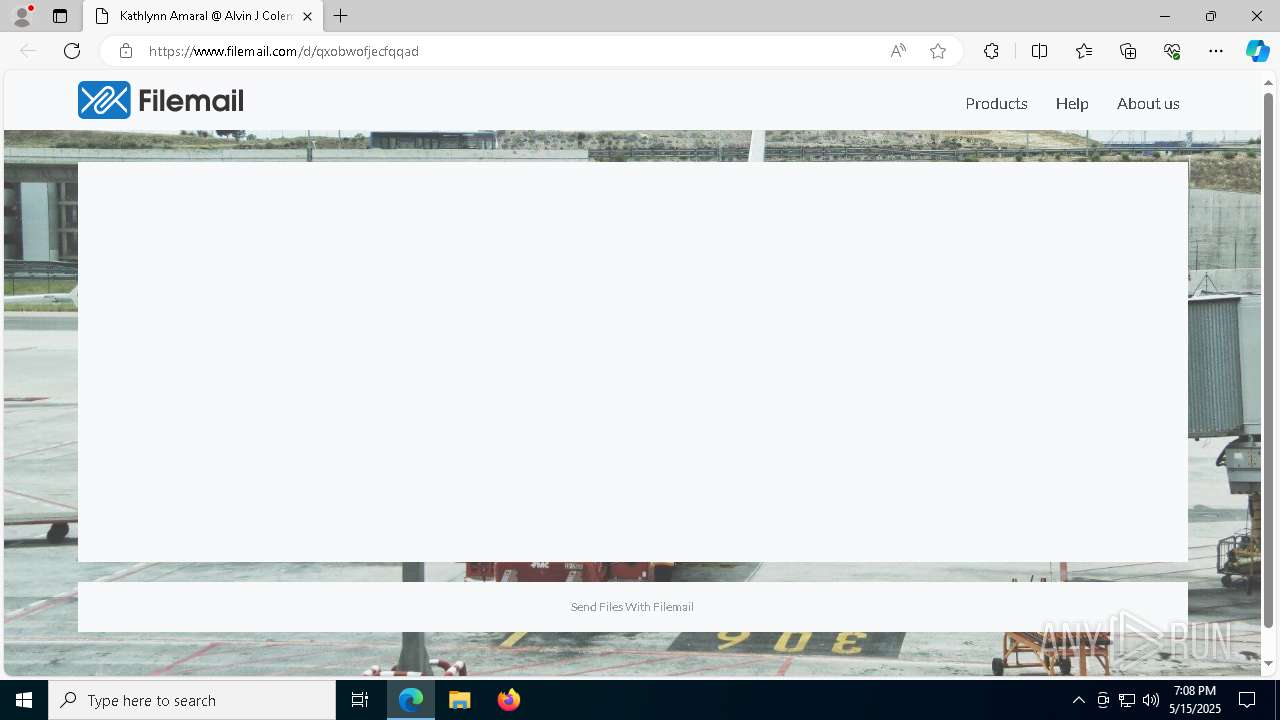Toggle split screen view icon
1280x720 pixels.
click(1039, 51)
